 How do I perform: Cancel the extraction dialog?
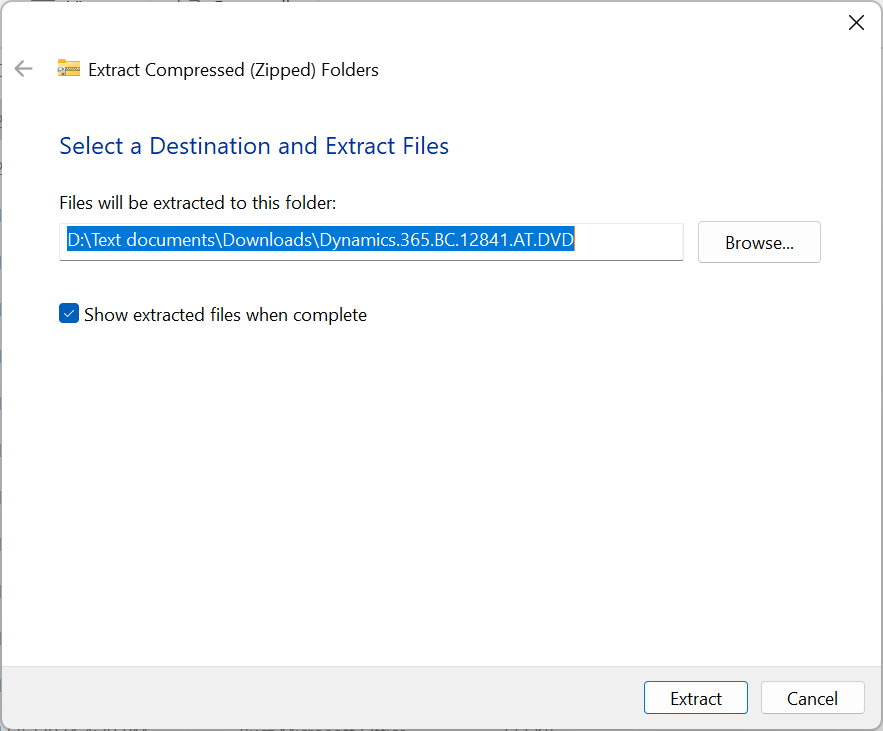tap(812, 698)
